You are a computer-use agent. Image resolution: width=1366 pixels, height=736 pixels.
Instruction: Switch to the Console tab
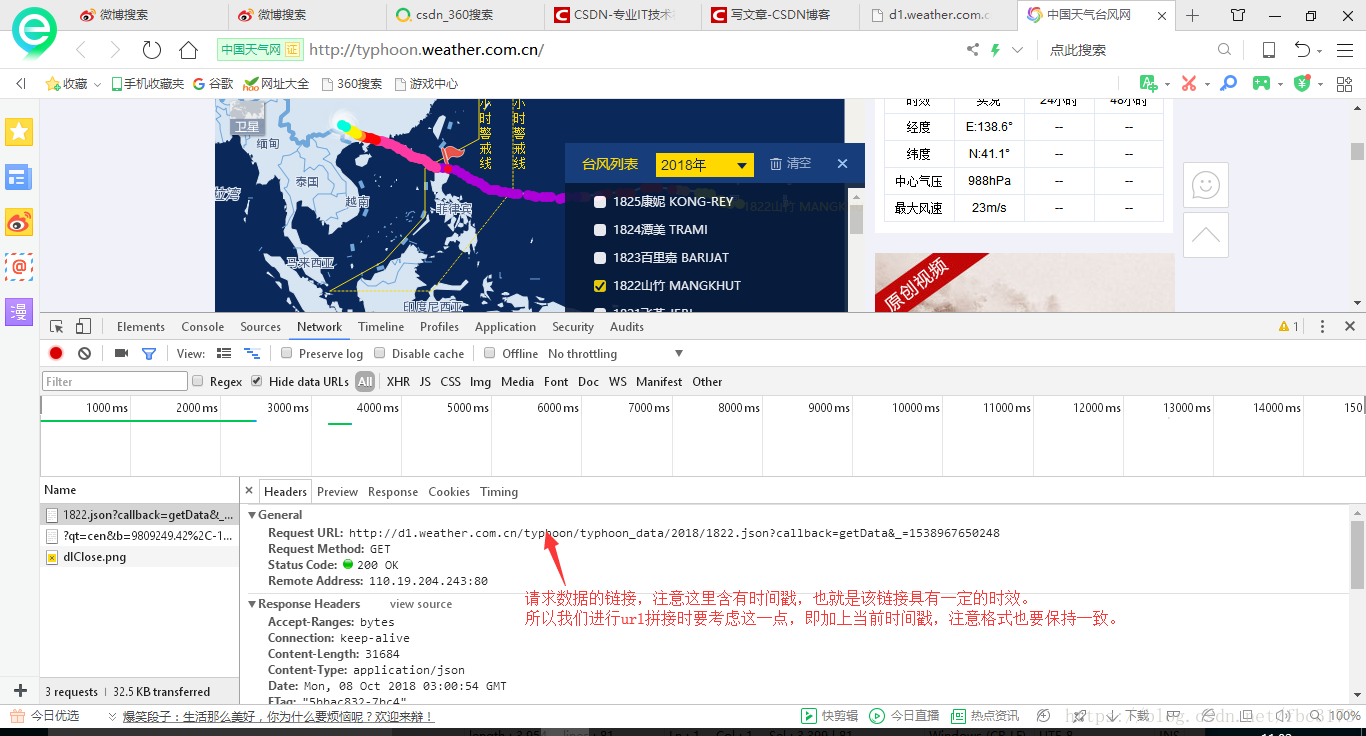pyautogui.click(x=203, y=327)
